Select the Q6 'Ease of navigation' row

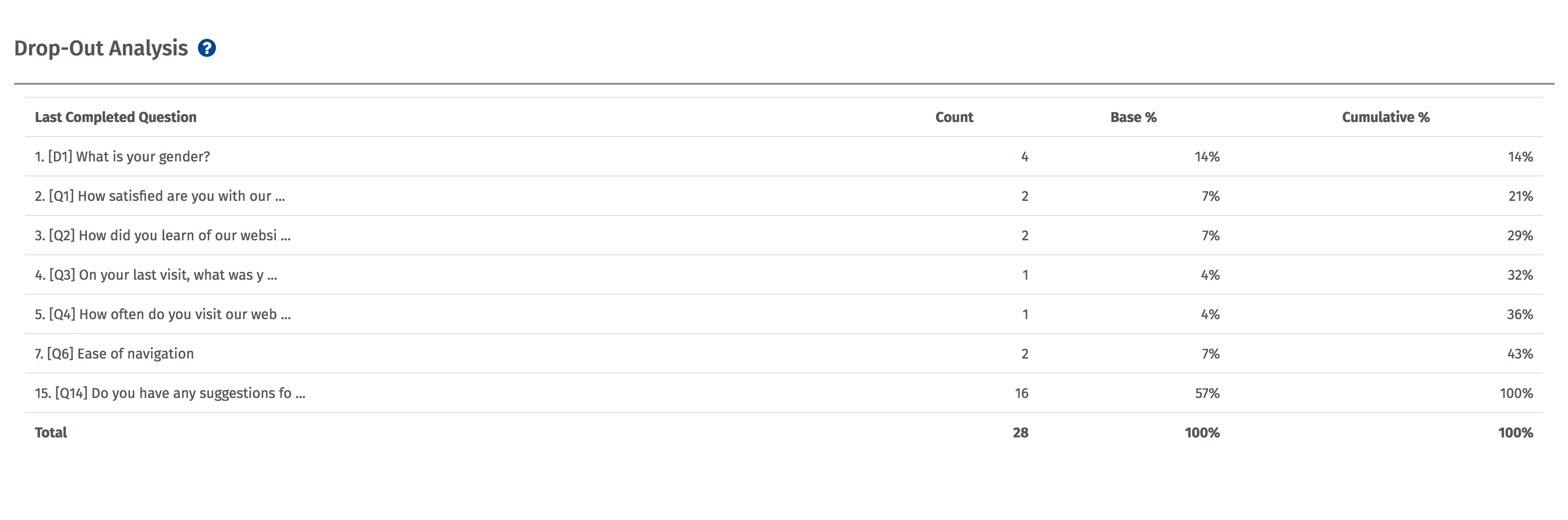tap(784, 354)
